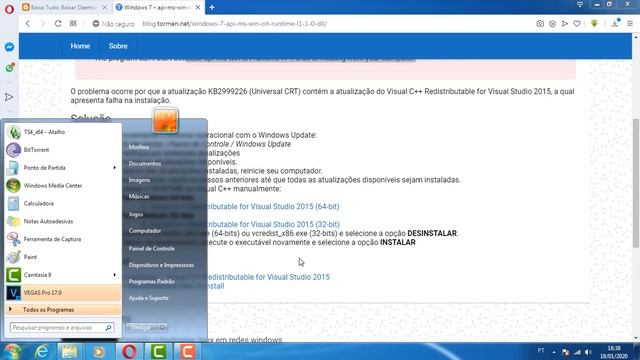Open WhatsApp in Opera sidebar

[9, 67]
